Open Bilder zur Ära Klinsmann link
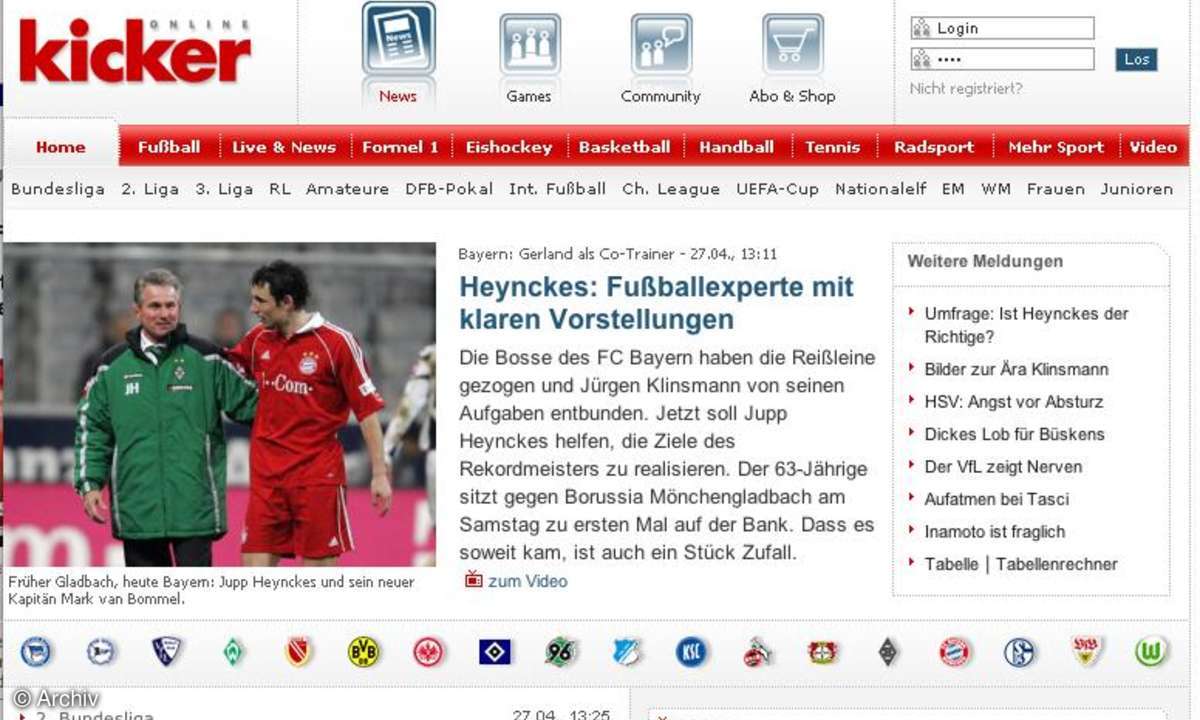This screenshot has width=1200, height=720. pos(1016,369)
